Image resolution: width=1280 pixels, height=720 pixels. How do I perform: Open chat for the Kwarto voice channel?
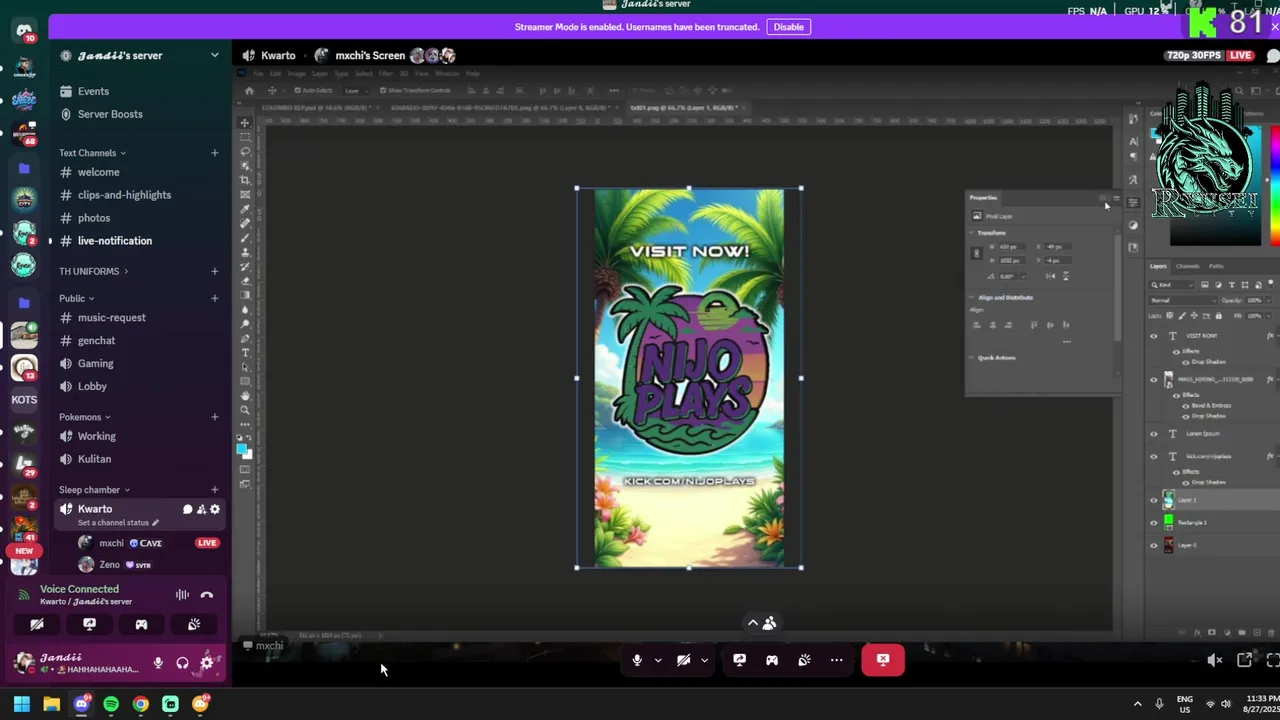(187, 509)
